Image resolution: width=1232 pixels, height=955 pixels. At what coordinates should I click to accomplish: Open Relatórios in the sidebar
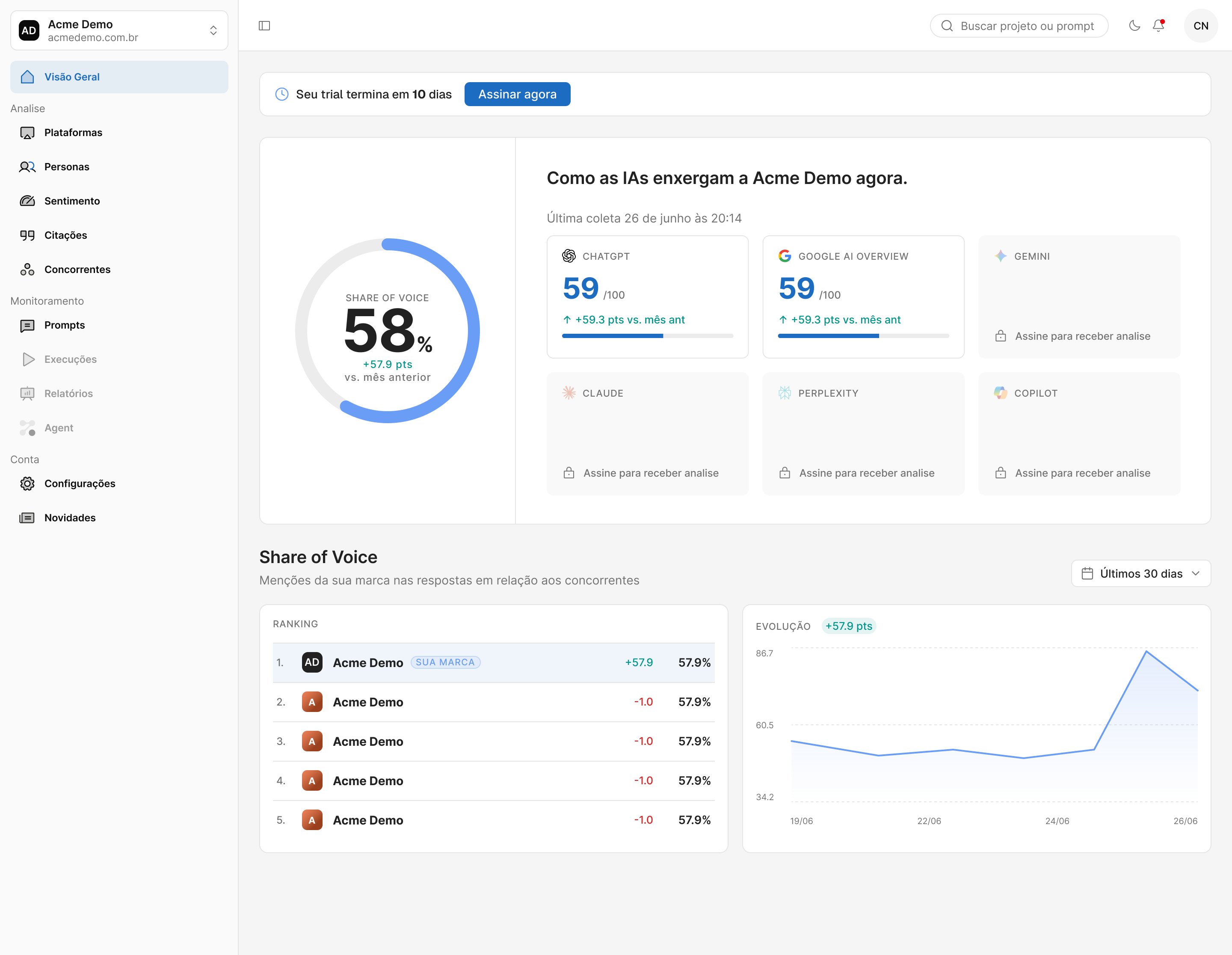tap(119, 394)
